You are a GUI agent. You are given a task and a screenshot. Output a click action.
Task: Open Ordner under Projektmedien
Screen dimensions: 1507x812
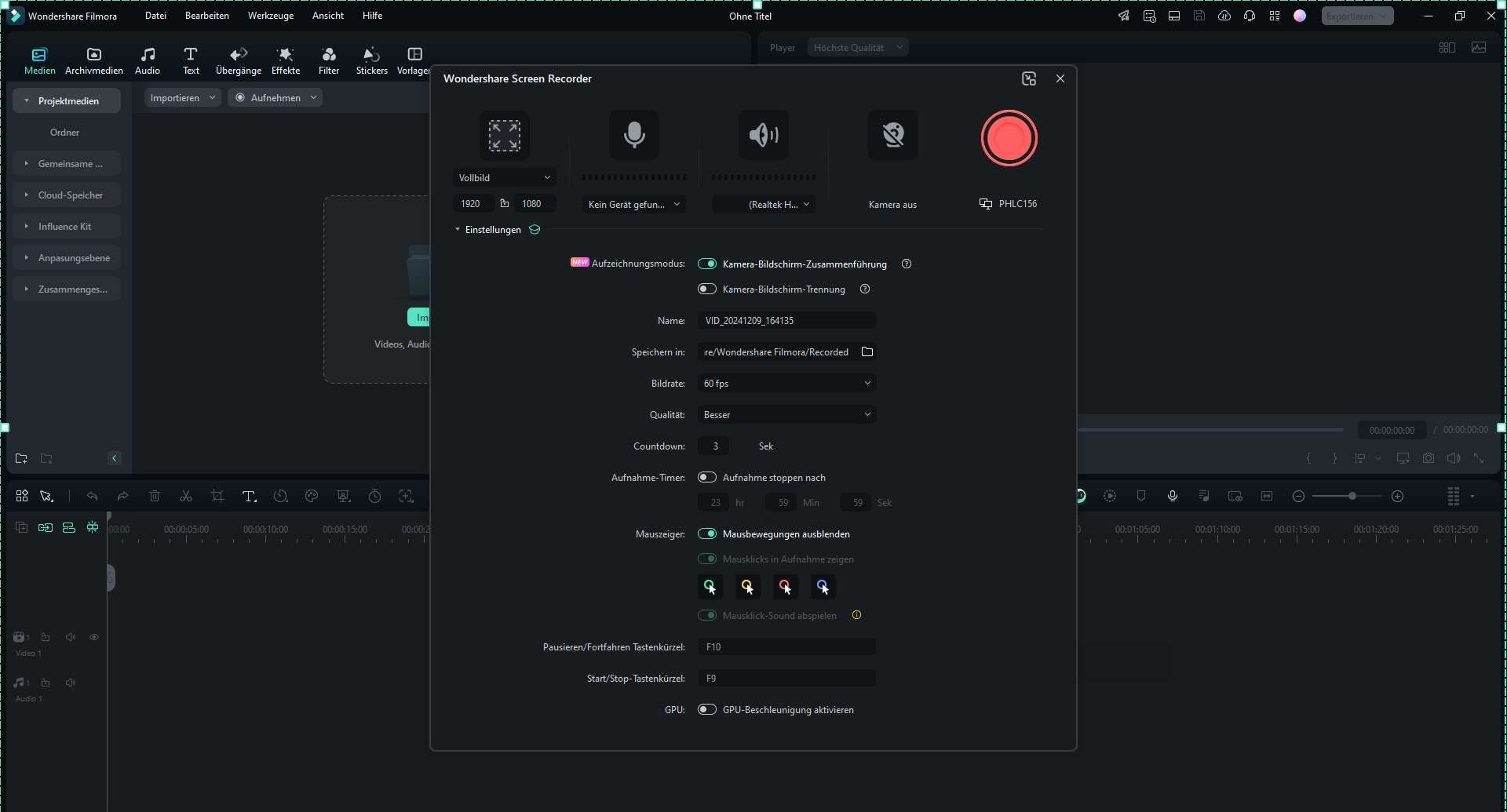coord(64,132)
